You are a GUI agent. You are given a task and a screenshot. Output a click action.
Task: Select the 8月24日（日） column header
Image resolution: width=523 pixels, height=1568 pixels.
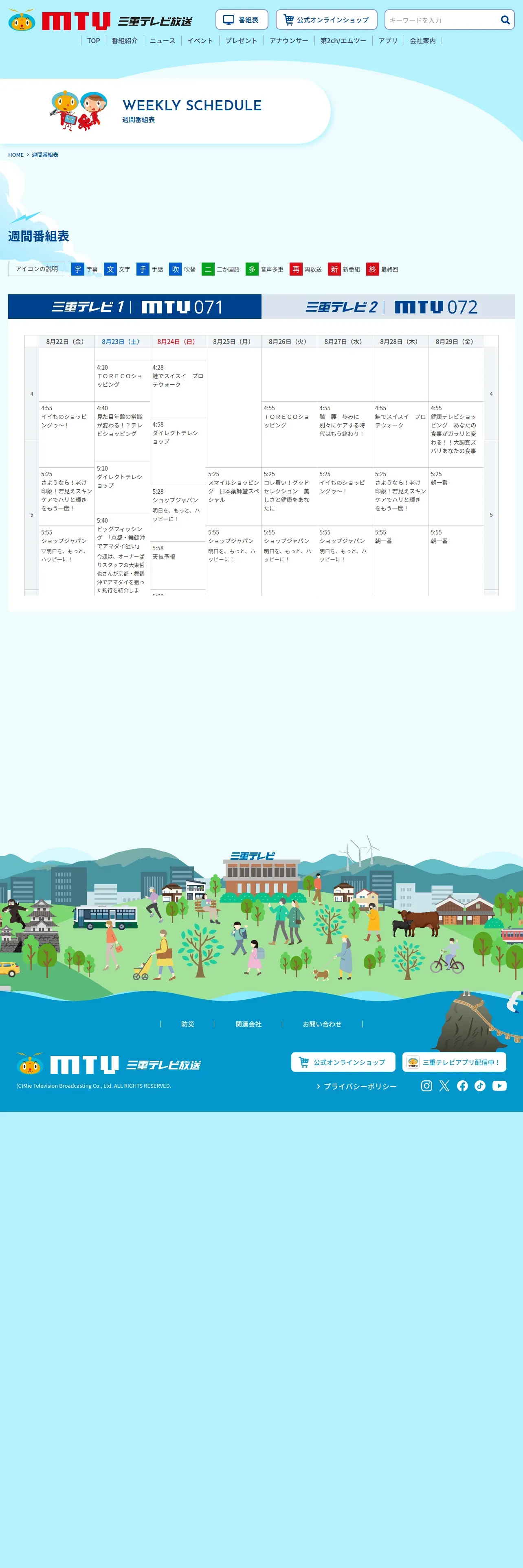click(x=178, y=342)
